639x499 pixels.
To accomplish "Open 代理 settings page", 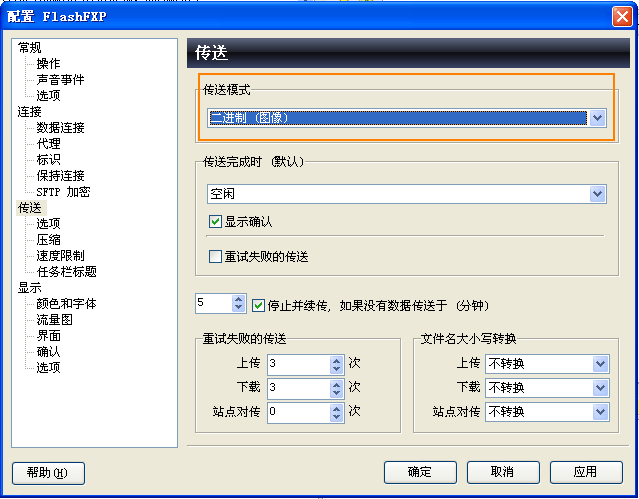I will click(x=48, y=144).
